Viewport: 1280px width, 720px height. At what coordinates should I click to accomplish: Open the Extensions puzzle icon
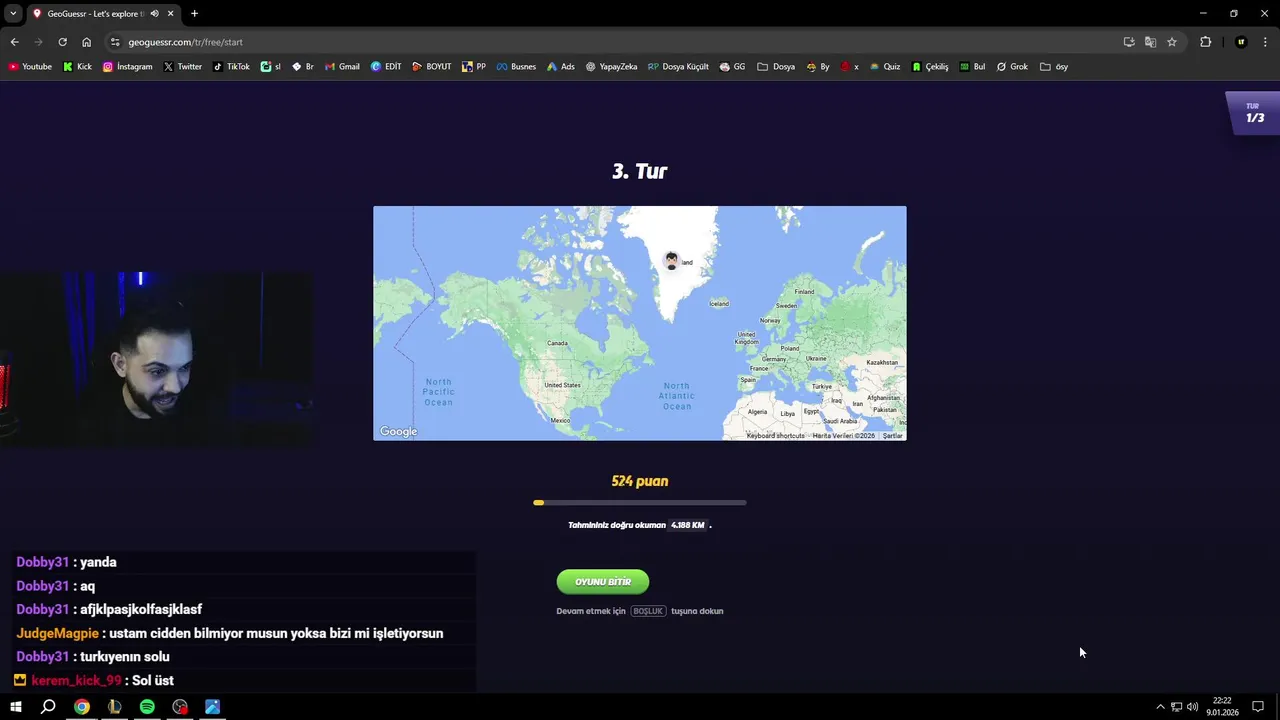(x=1205, y=42)
